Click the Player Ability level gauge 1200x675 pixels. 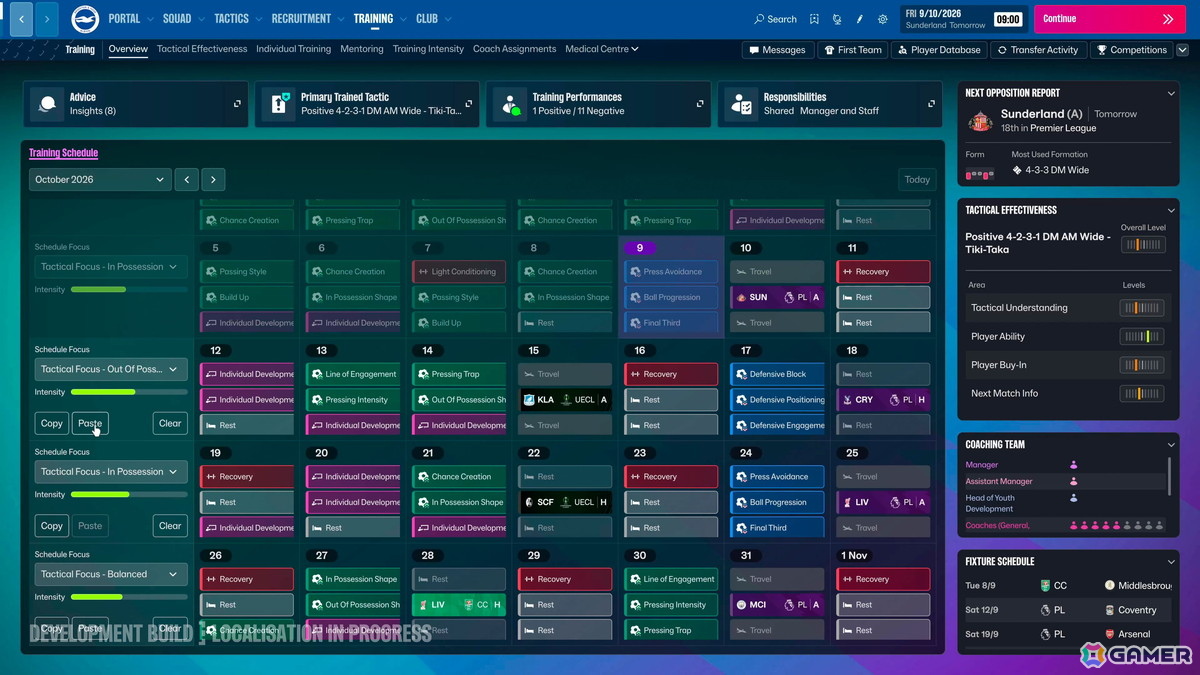[x=1142, y=337]
